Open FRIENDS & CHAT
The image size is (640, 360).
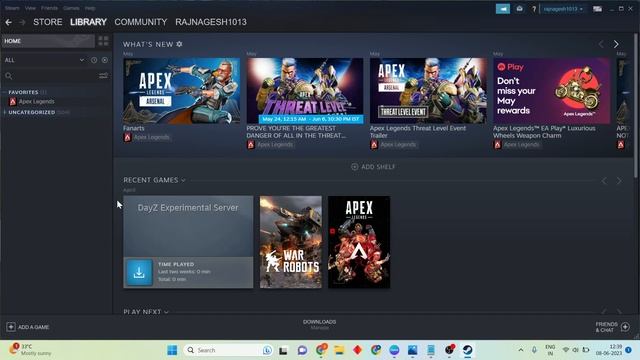point(612,327)
